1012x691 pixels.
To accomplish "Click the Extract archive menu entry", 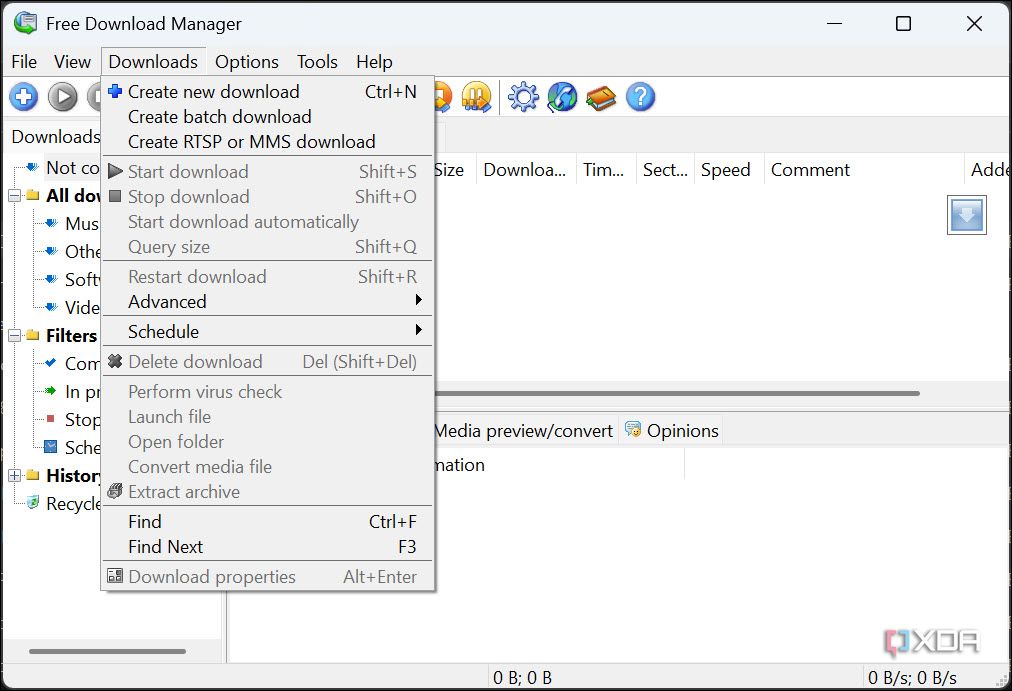I will [x=268, y=492].
